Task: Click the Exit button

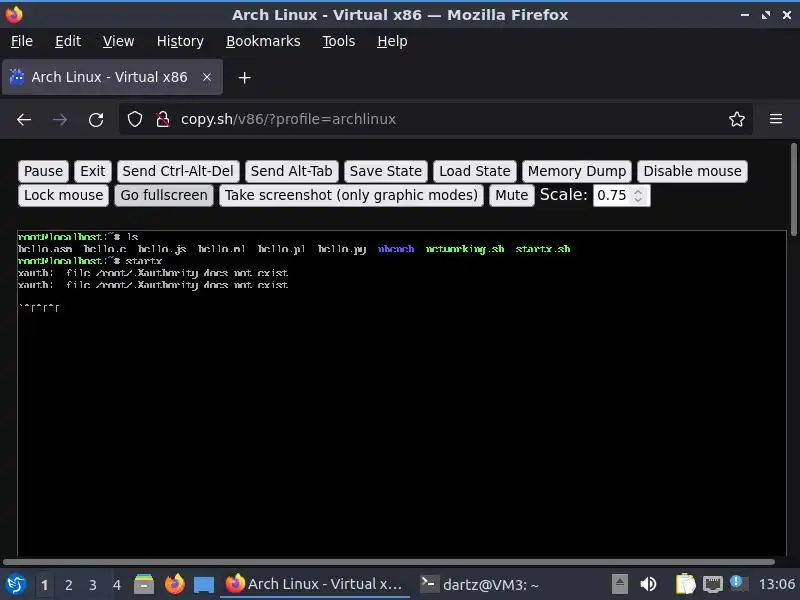Action: [x=93, y=171]
